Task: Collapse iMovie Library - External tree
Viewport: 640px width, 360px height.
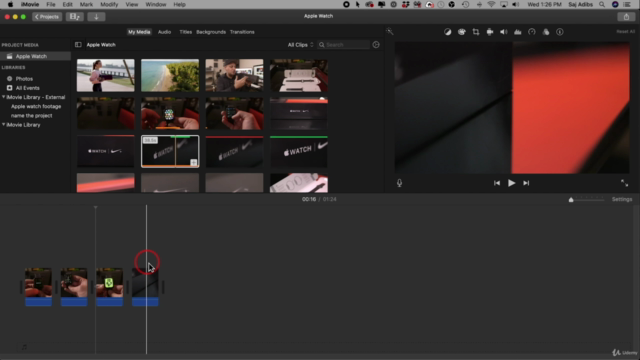Action: 4,97
